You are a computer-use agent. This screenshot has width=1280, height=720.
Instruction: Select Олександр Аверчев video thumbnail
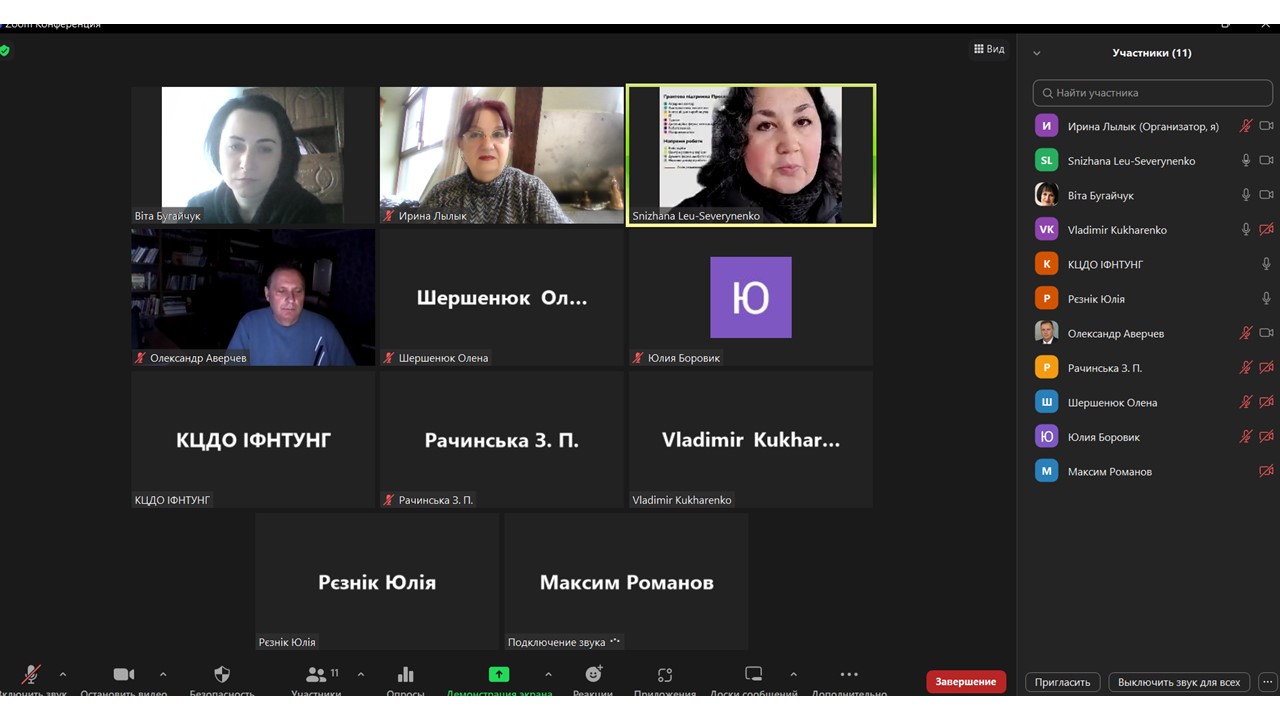253,297
